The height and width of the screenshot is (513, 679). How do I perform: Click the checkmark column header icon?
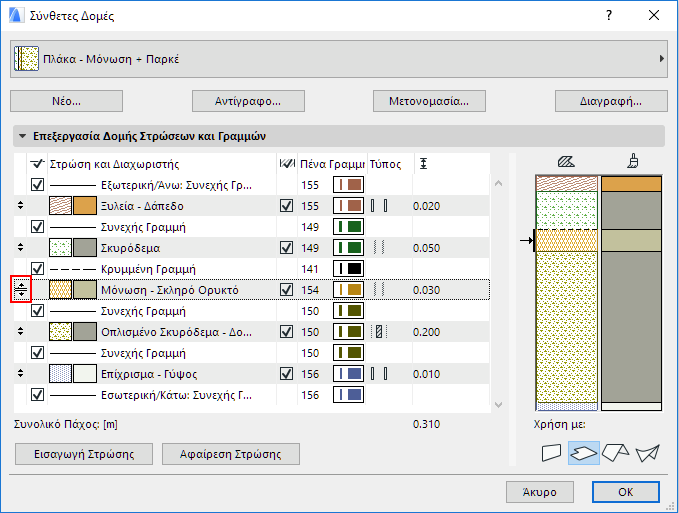coord(37,164)
